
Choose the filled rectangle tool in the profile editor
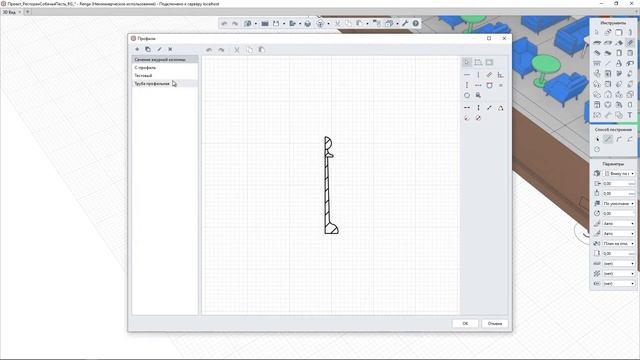489,62
